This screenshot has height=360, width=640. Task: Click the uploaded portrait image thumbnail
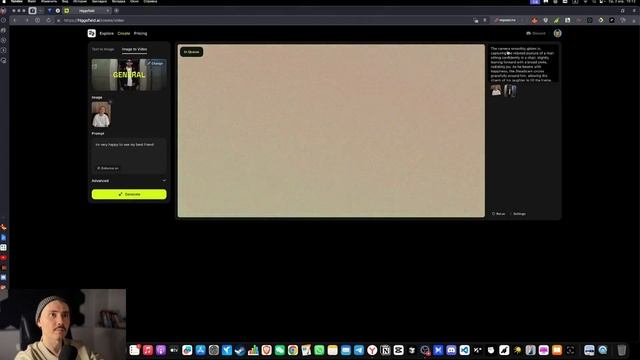point(101,114)
